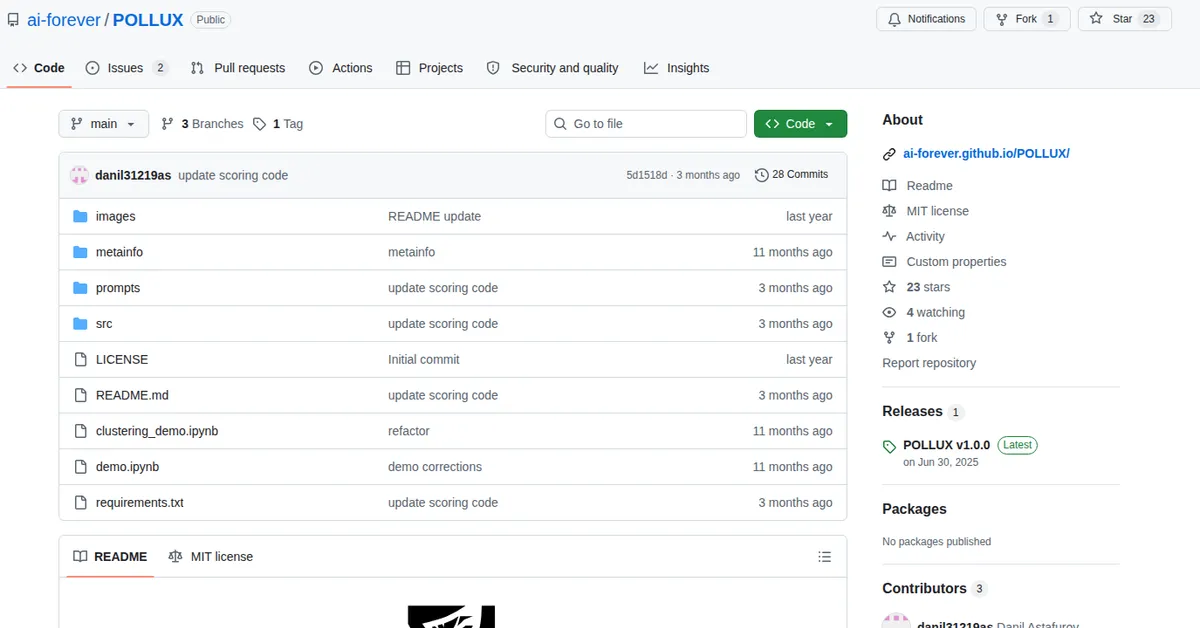Click Report repository link
The width and height of the screenshot is (1200, 628).
pos(929,363)
